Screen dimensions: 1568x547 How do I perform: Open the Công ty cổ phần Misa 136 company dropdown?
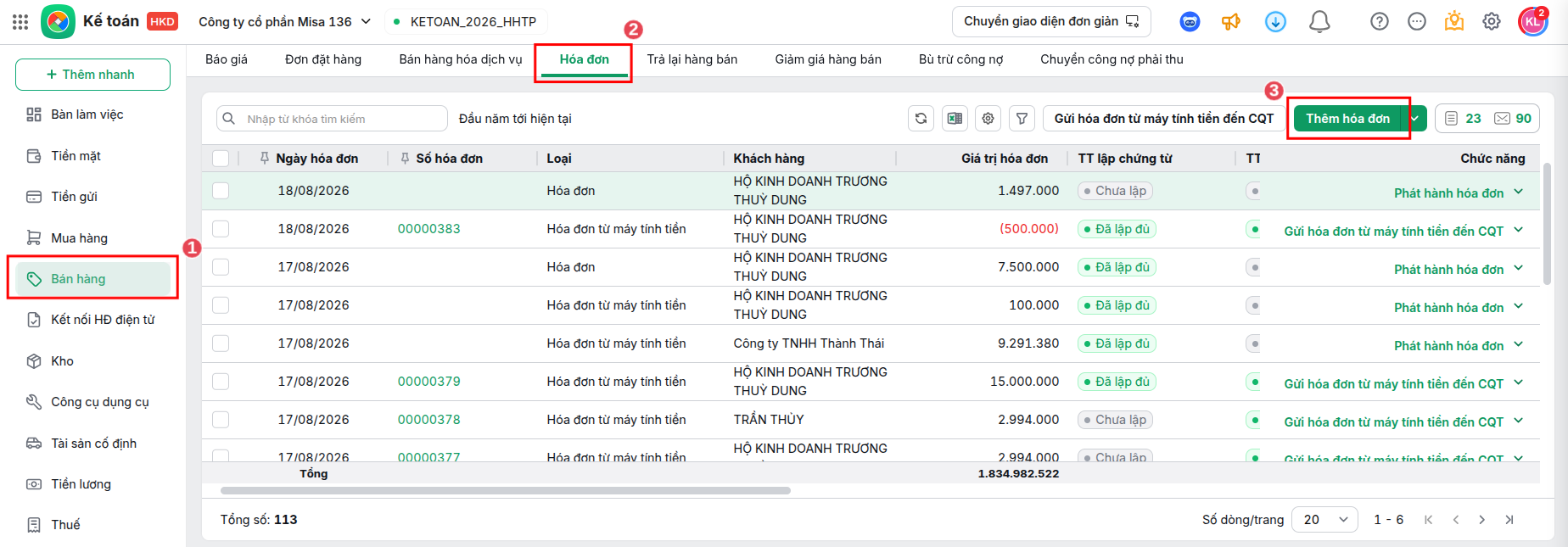(x=285, y=21)
